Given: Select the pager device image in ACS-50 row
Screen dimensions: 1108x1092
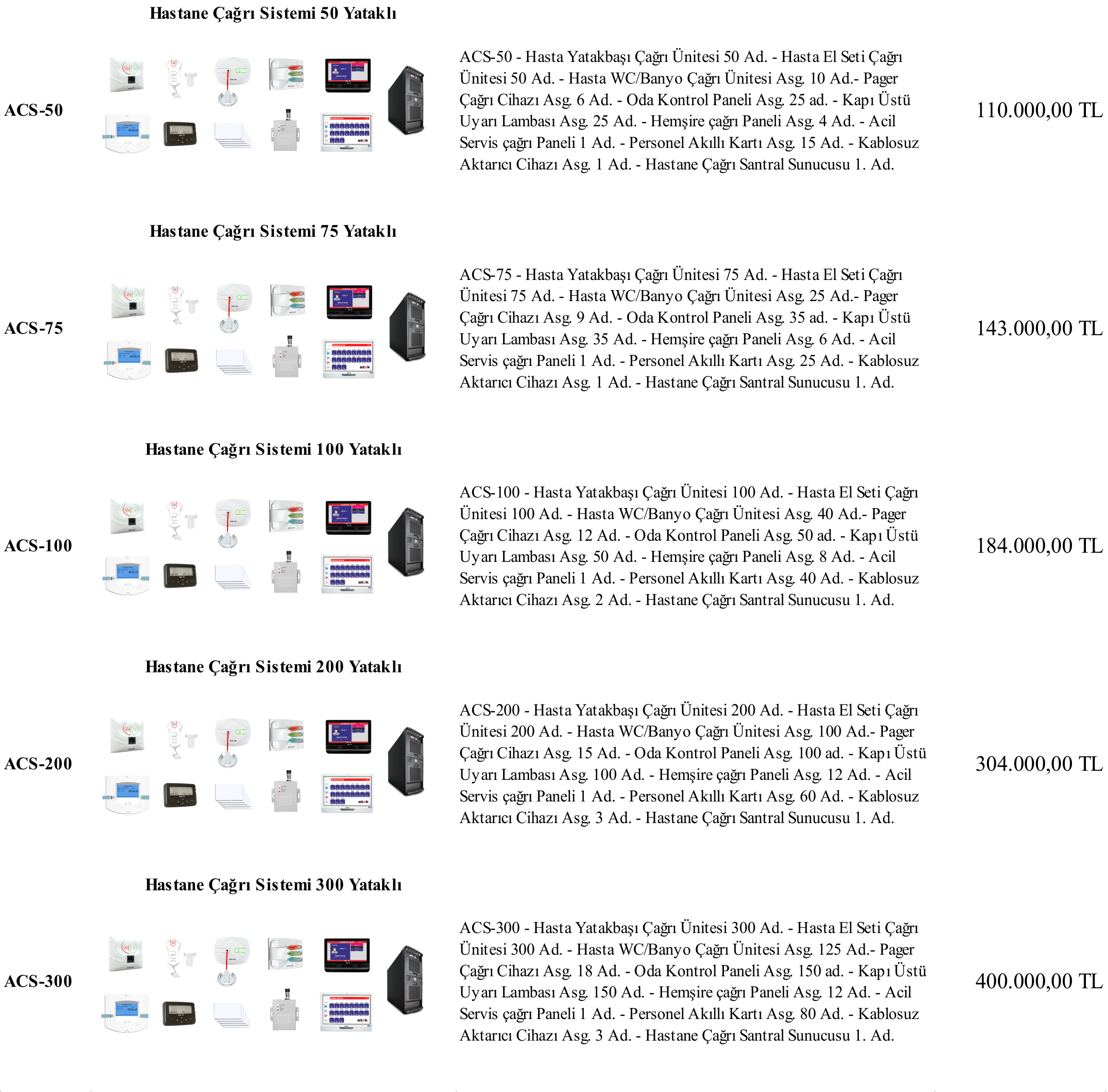Looking at the screenshot, I should coord(180,134).
